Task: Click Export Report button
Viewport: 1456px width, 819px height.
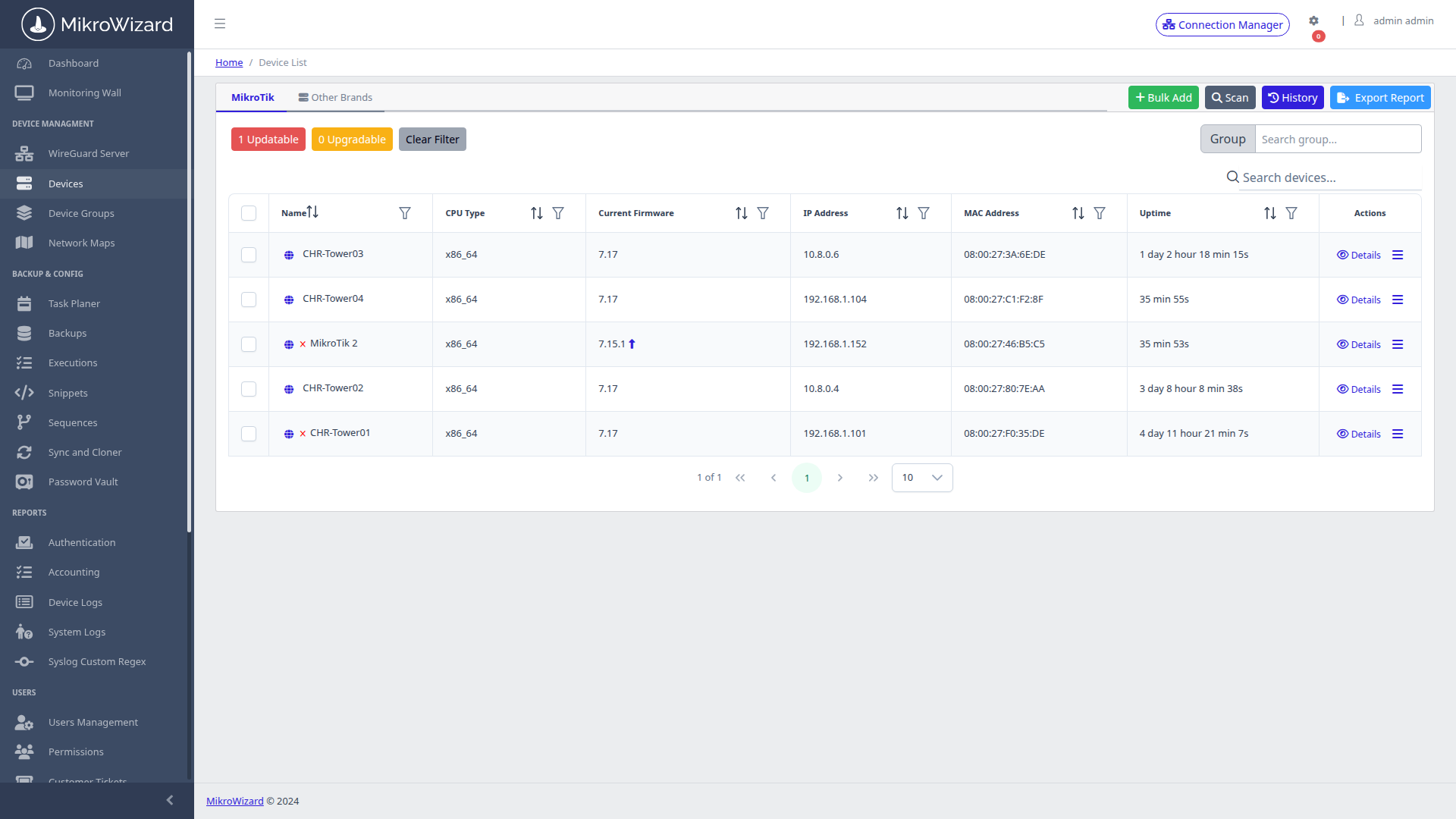Action: 1380,98
